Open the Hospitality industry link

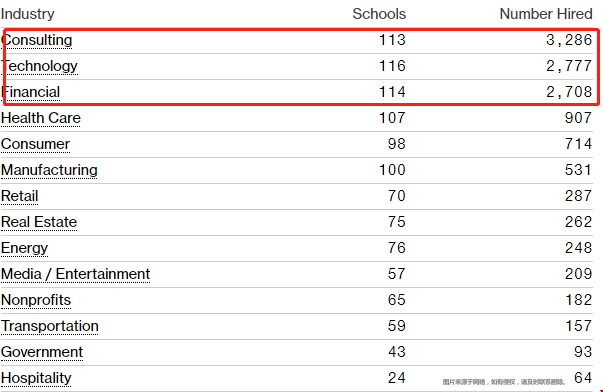36,378
